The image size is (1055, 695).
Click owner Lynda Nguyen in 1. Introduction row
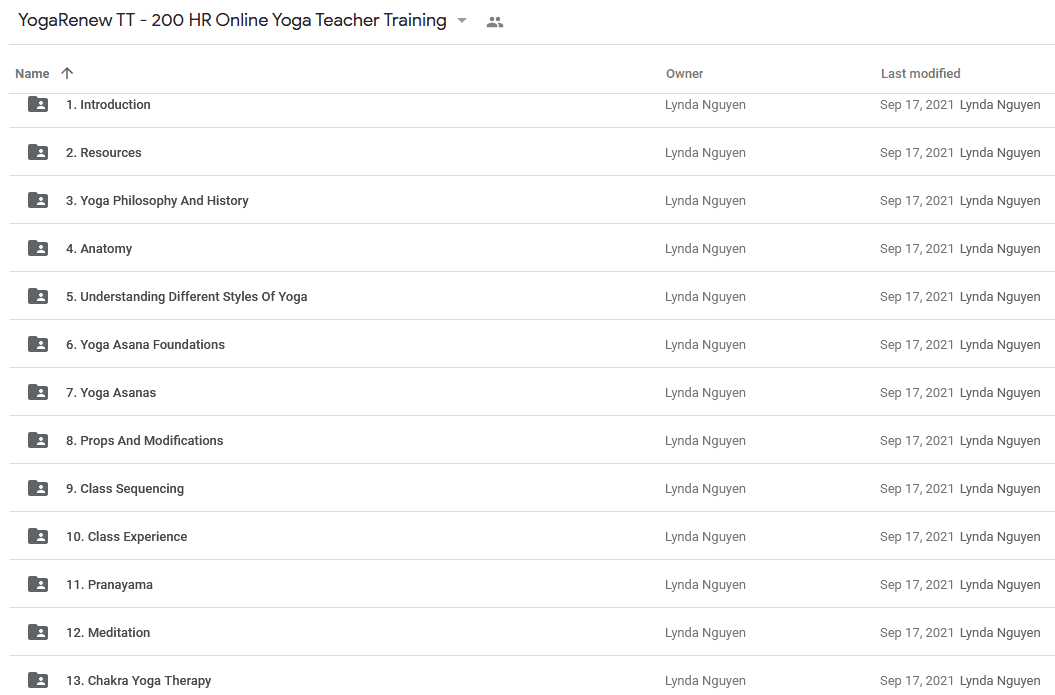[x=705, y=104]
